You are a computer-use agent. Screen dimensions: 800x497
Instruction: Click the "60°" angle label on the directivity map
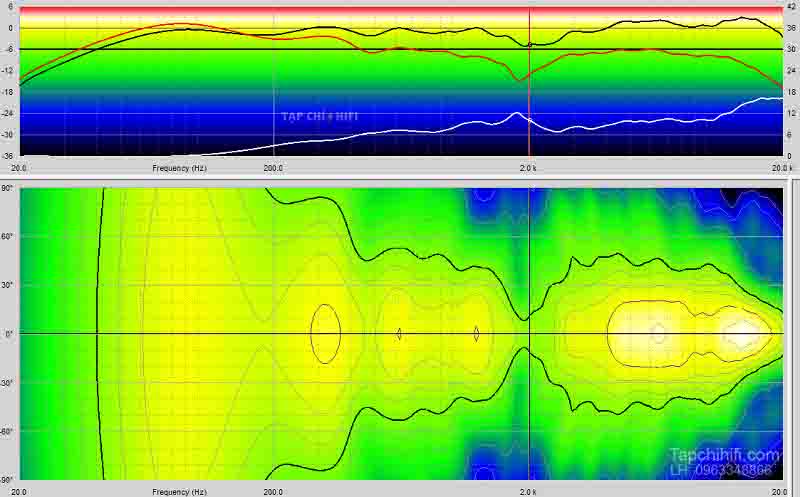[x=8, y=237]
